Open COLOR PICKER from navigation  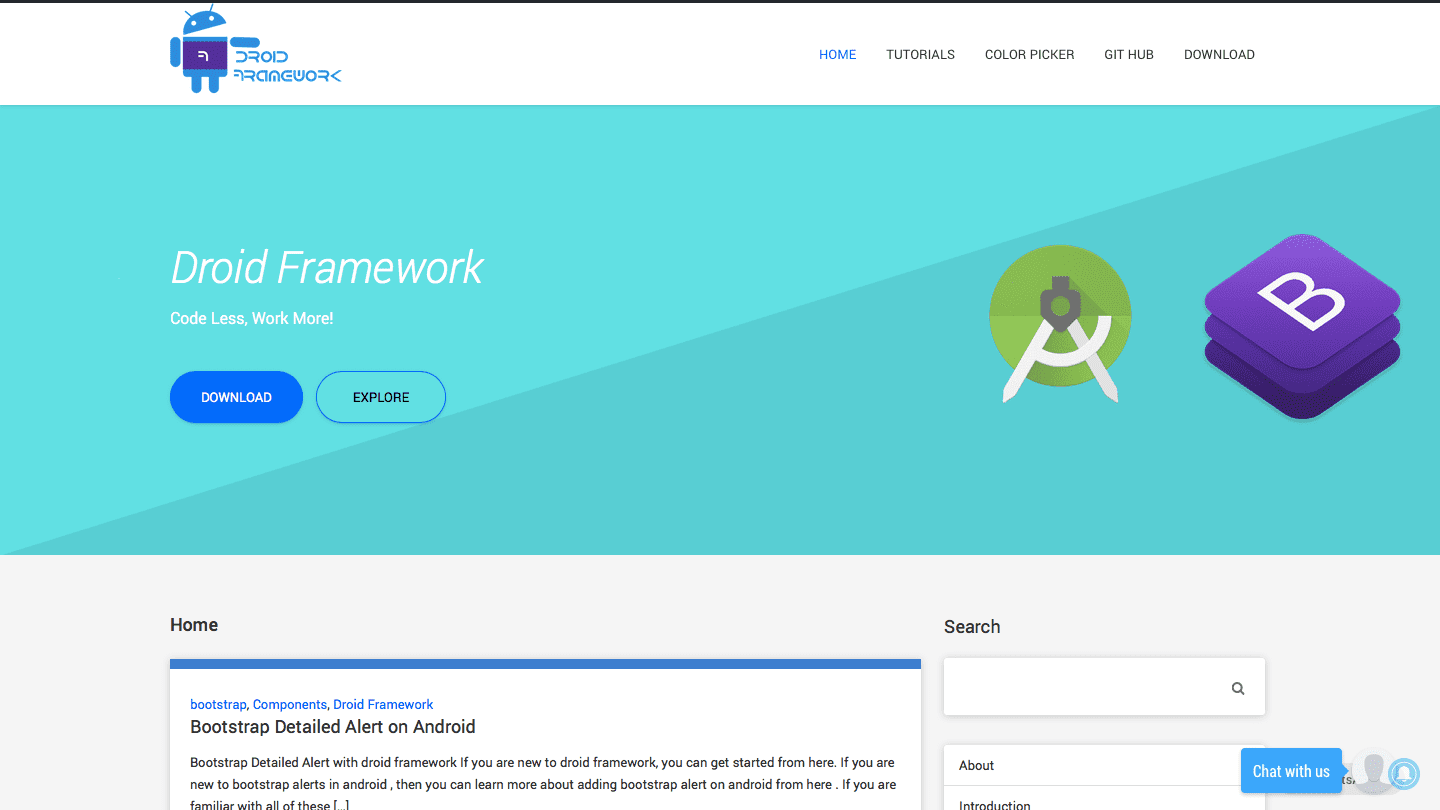[1029, 54]
